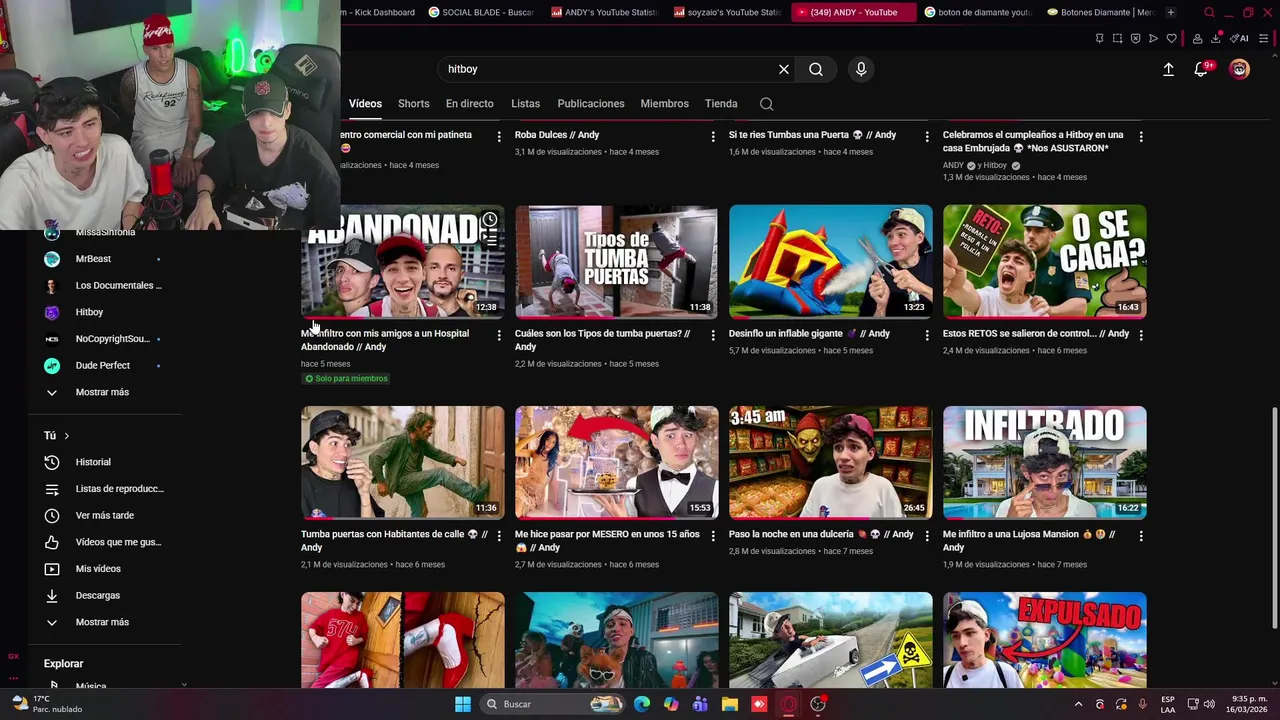The width and height of the screenshot is (1280, 720).
Task: Switch to Listas channel tab
Action: click(525, 104)
